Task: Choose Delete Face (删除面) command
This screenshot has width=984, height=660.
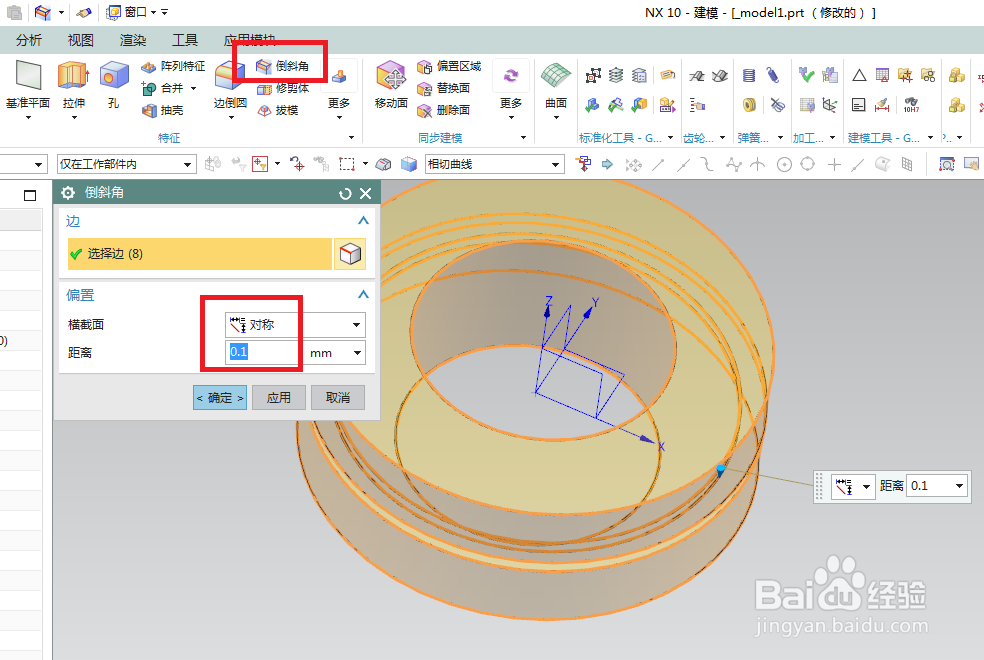Action: point(443,110)
